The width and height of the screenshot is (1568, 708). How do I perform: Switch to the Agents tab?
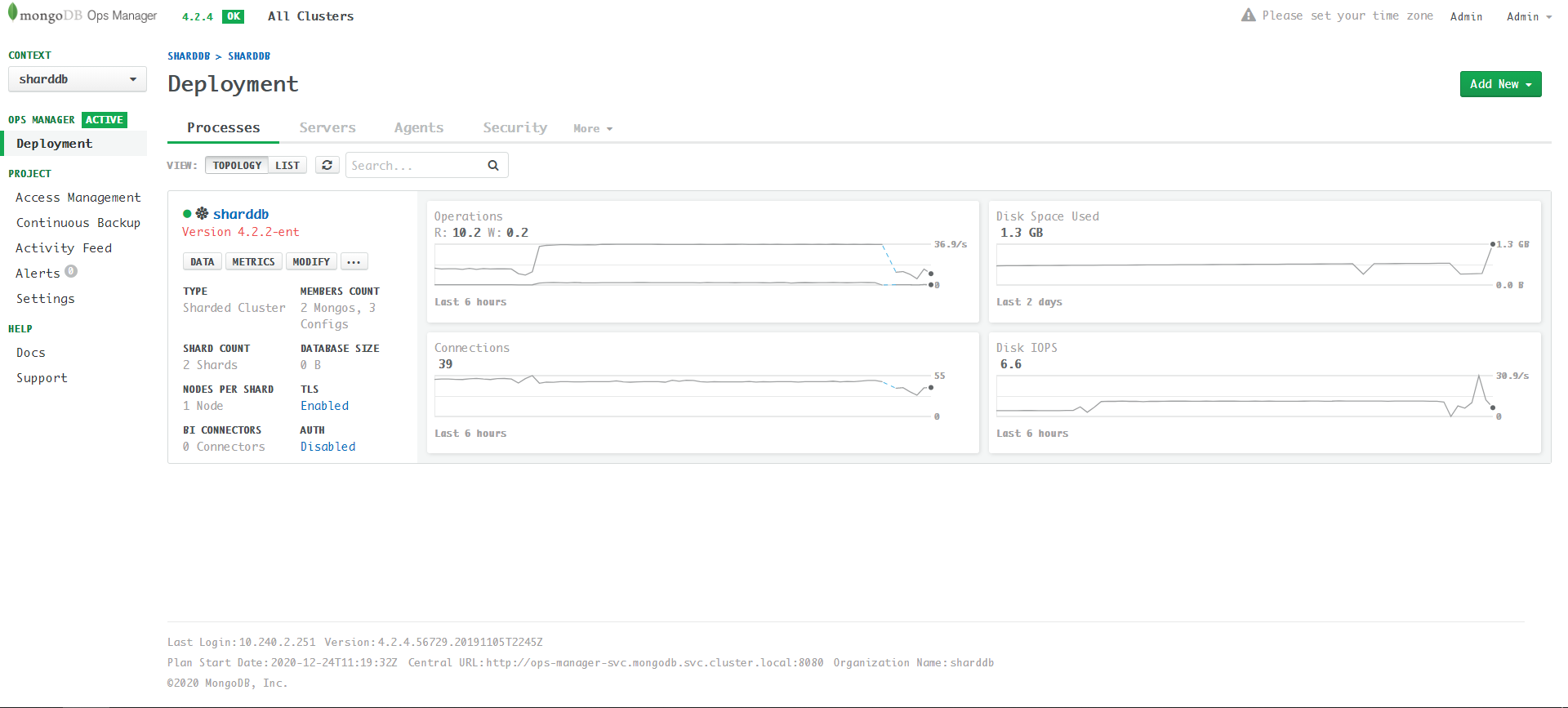419,127
